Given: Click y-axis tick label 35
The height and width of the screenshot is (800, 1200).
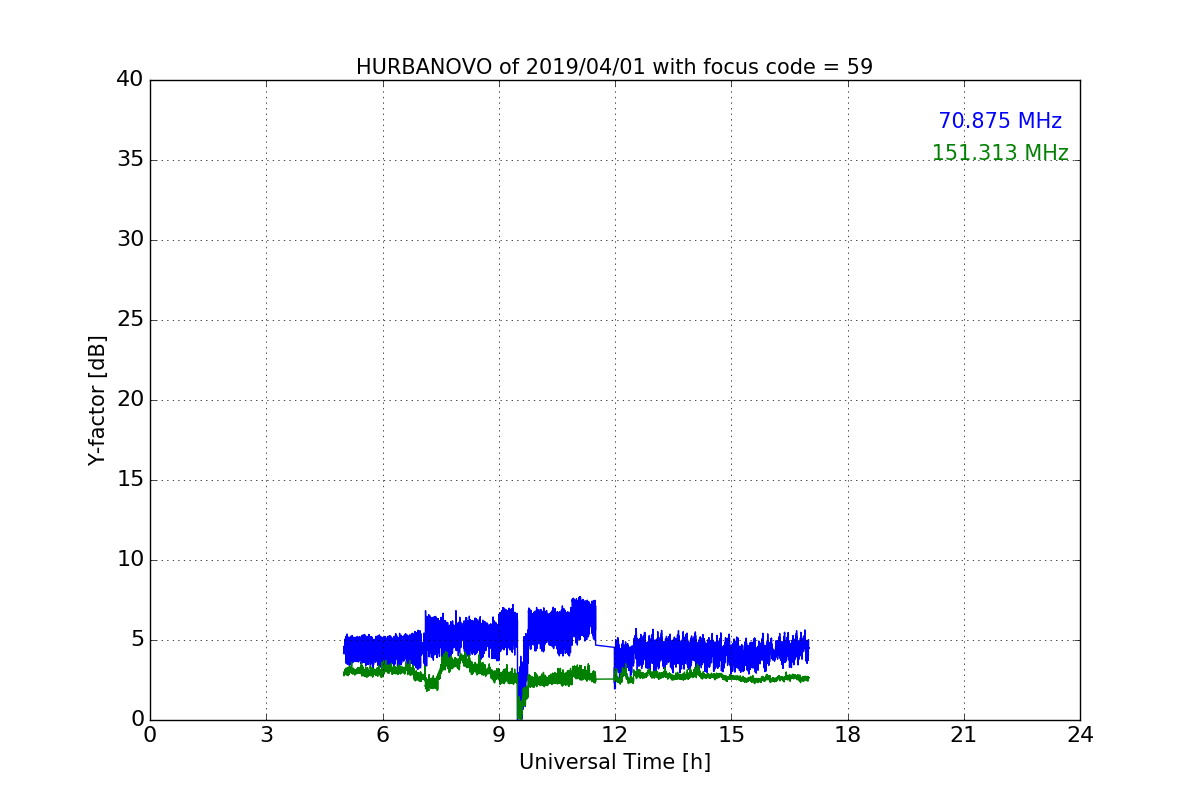Looking at the screenshot, I should [130, 160].
